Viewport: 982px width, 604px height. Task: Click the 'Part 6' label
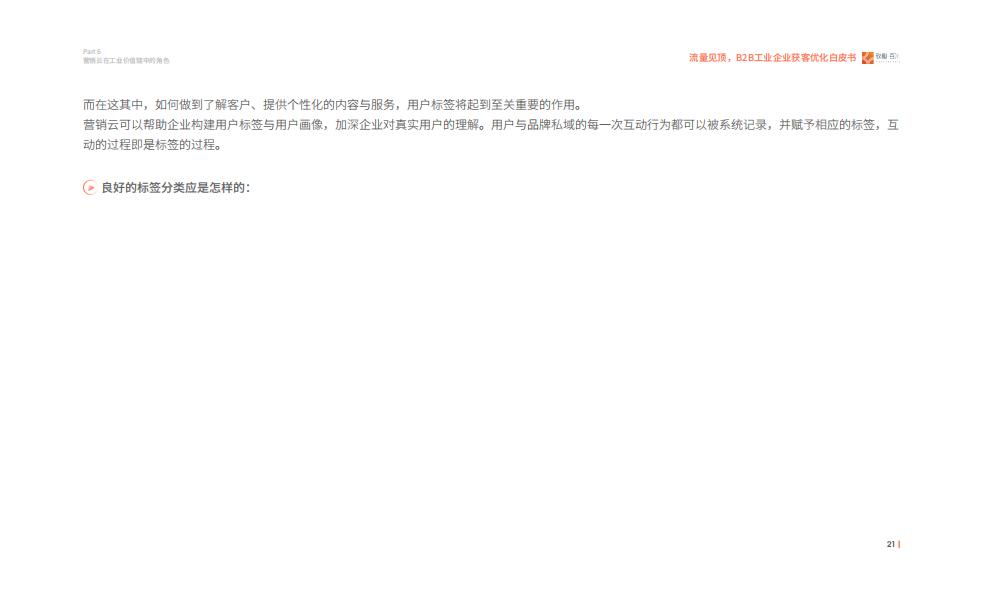[x=92, y=51]
